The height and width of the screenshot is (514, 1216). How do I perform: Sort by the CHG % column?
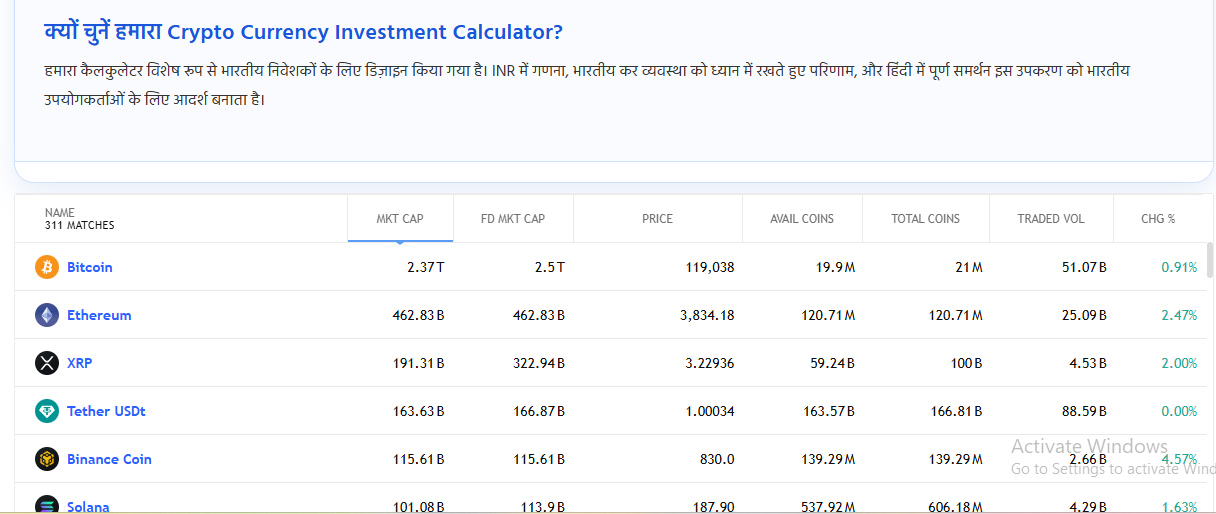coord(1158,218)
